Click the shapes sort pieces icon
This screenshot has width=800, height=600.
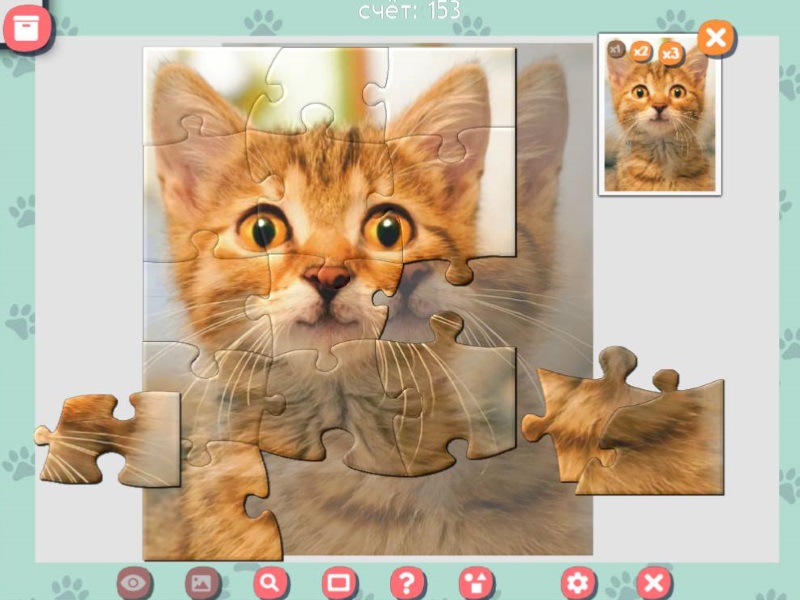[476, 582]
